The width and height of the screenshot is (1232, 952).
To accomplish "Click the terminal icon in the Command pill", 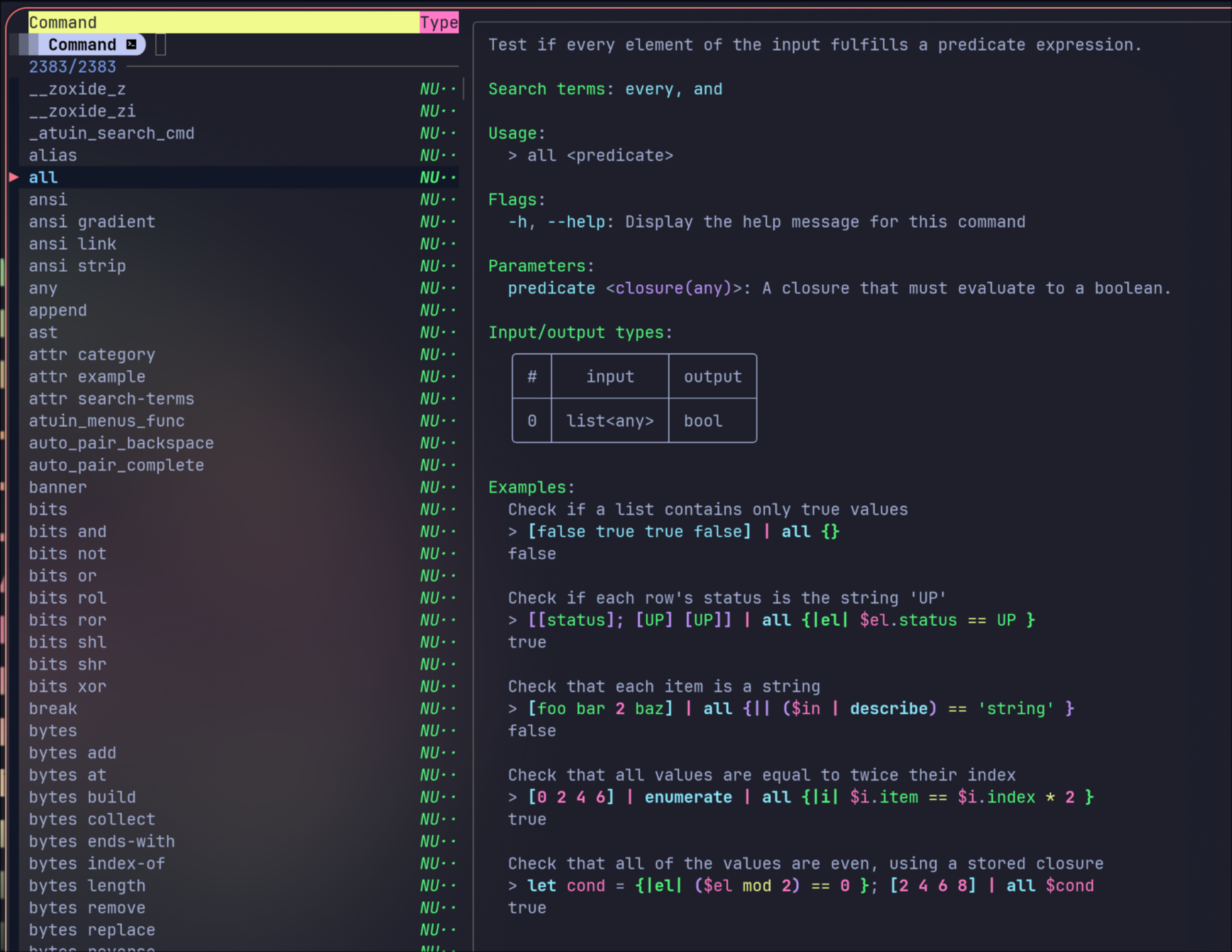I will [131, 45].
